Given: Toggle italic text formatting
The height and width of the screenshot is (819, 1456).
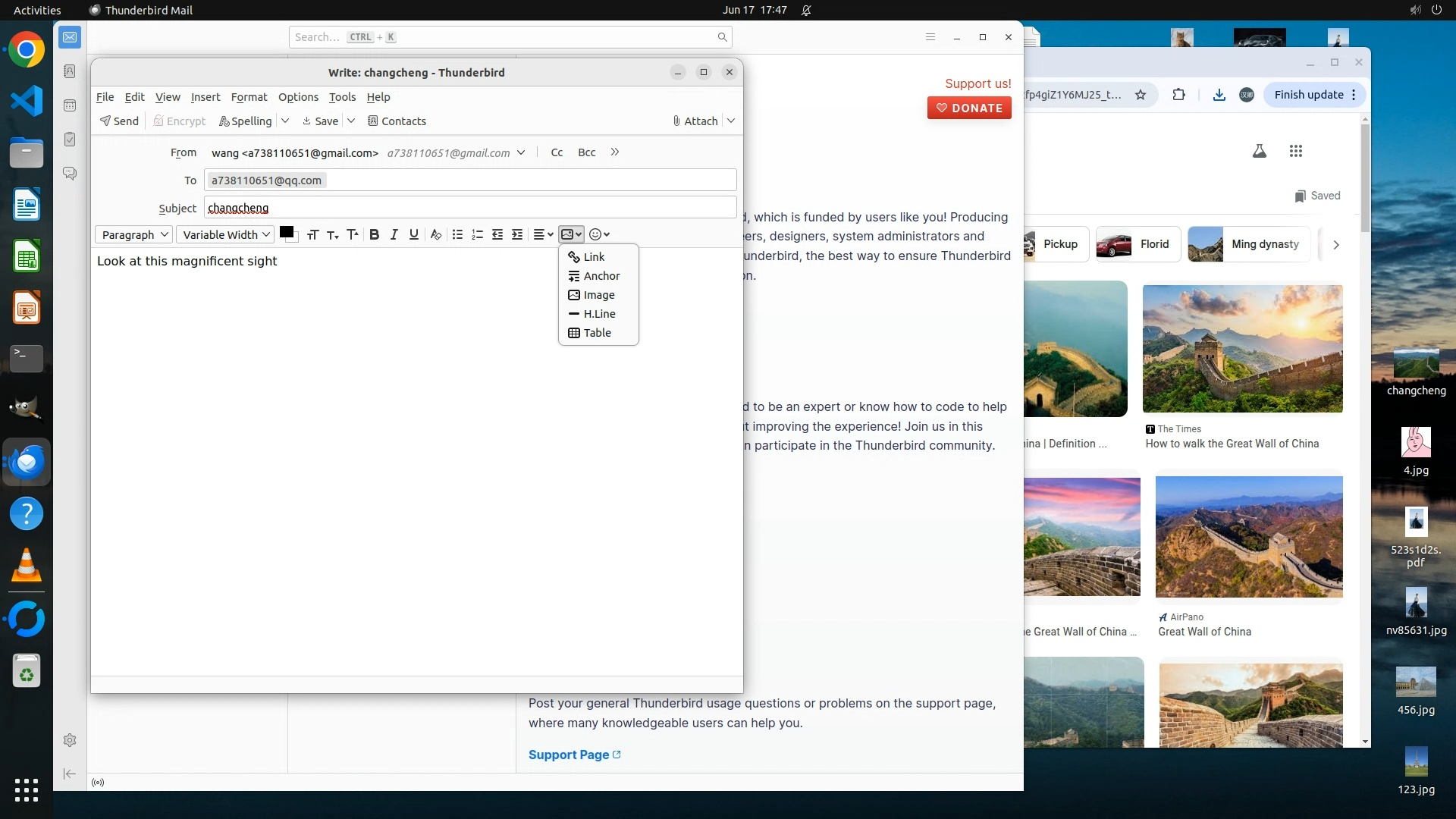Looking at the screenshot, I should pyautogui.click(x=394, y=234).
